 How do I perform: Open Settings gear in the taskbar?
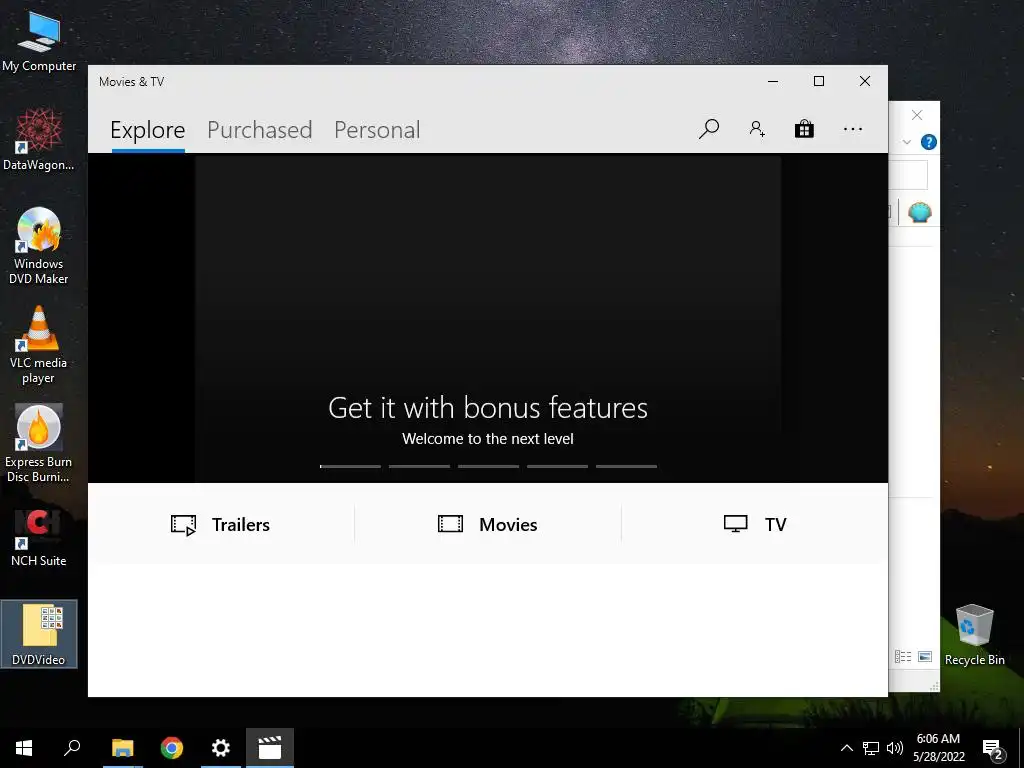pos(221,748)
